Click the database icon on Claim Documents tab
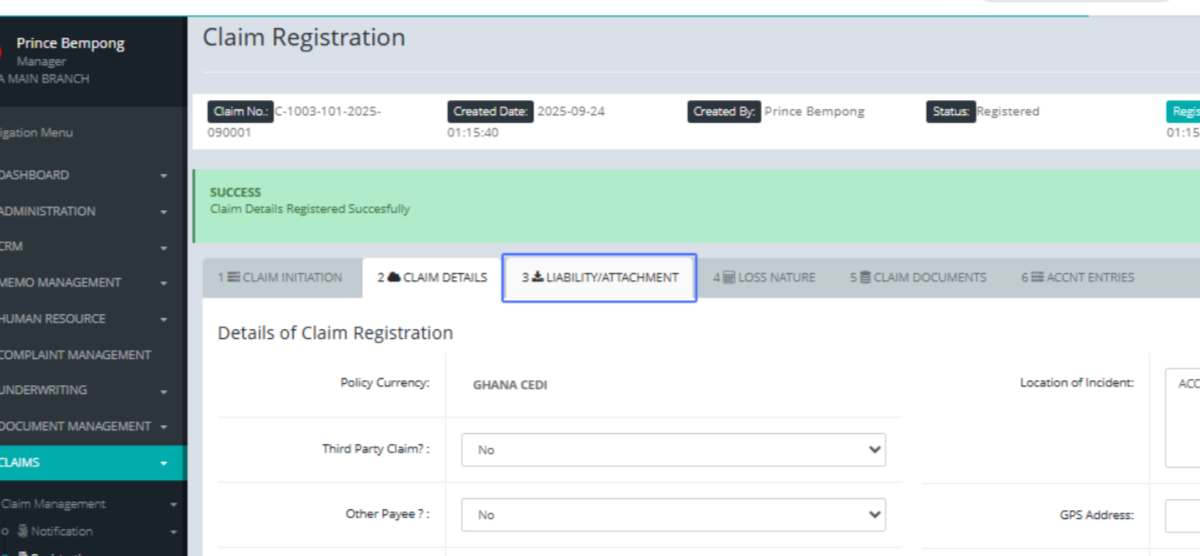This screenshot has height=556, width=1200. click(865, 278)
